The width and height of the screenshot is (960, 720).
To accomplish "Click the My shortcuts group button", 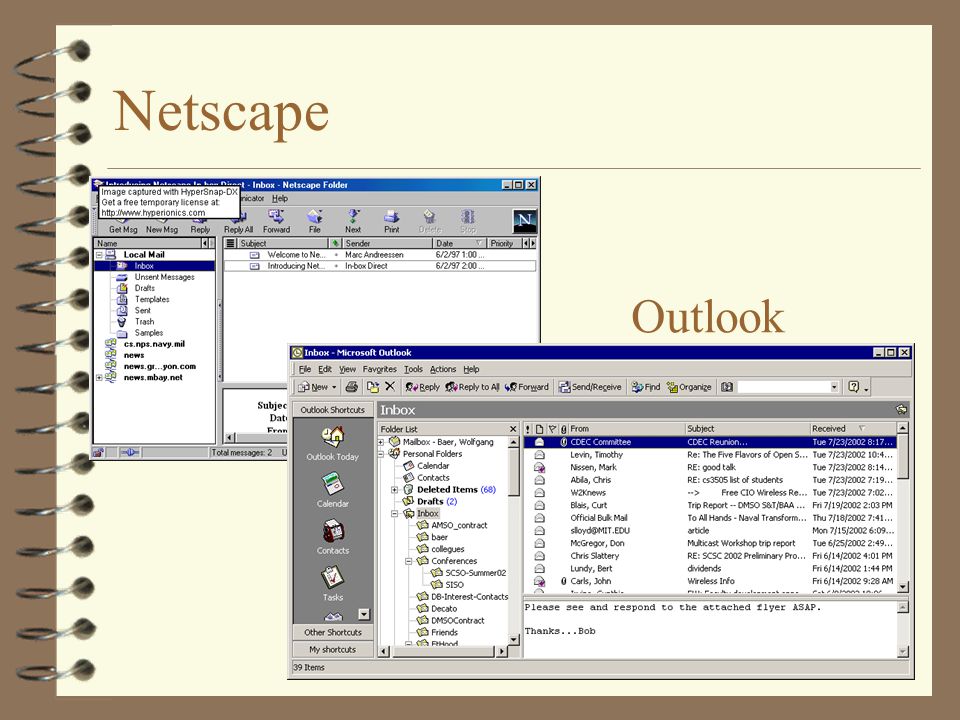I will pos(332,649).
